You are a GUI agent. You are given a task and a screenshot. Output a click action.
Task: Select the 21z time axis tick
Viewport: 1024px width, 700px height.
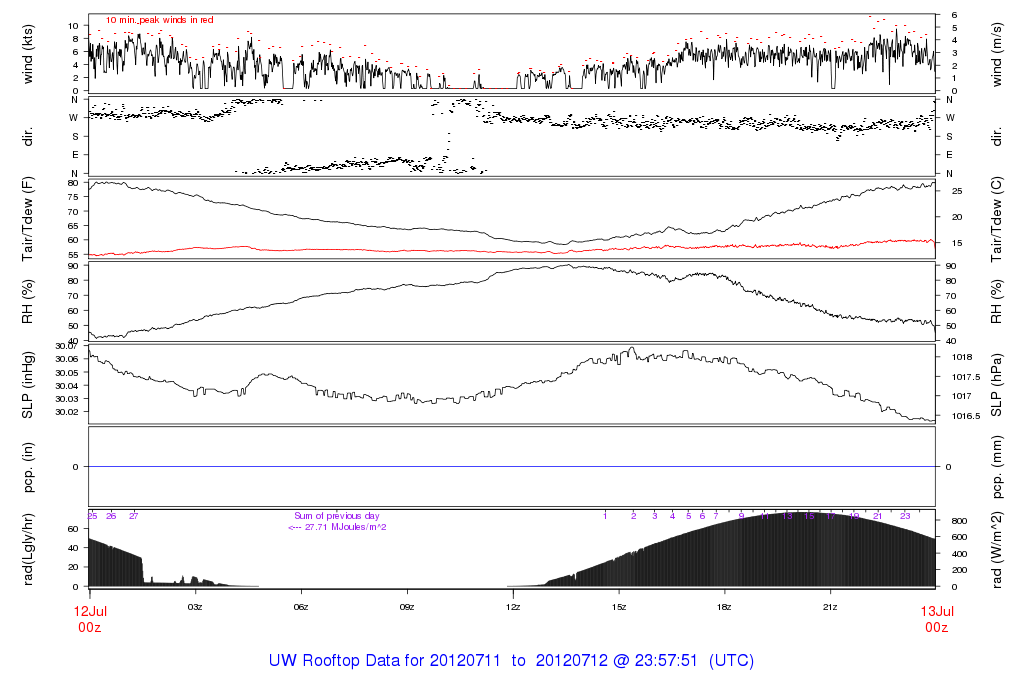click(830, 607)
